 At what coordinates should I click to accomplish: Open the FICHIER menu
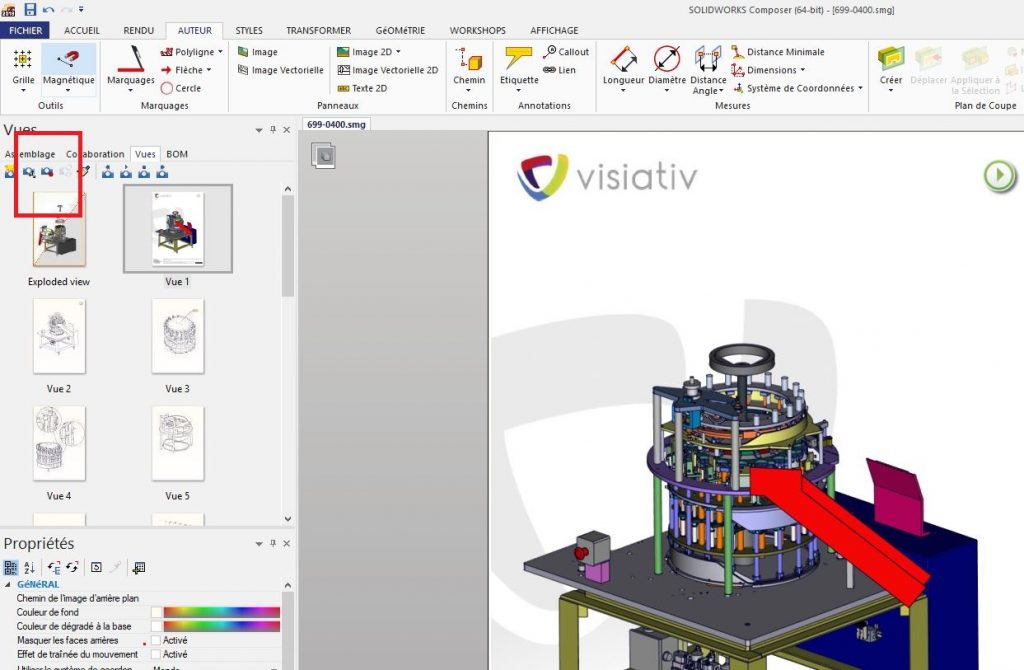[x=25, y=30]
